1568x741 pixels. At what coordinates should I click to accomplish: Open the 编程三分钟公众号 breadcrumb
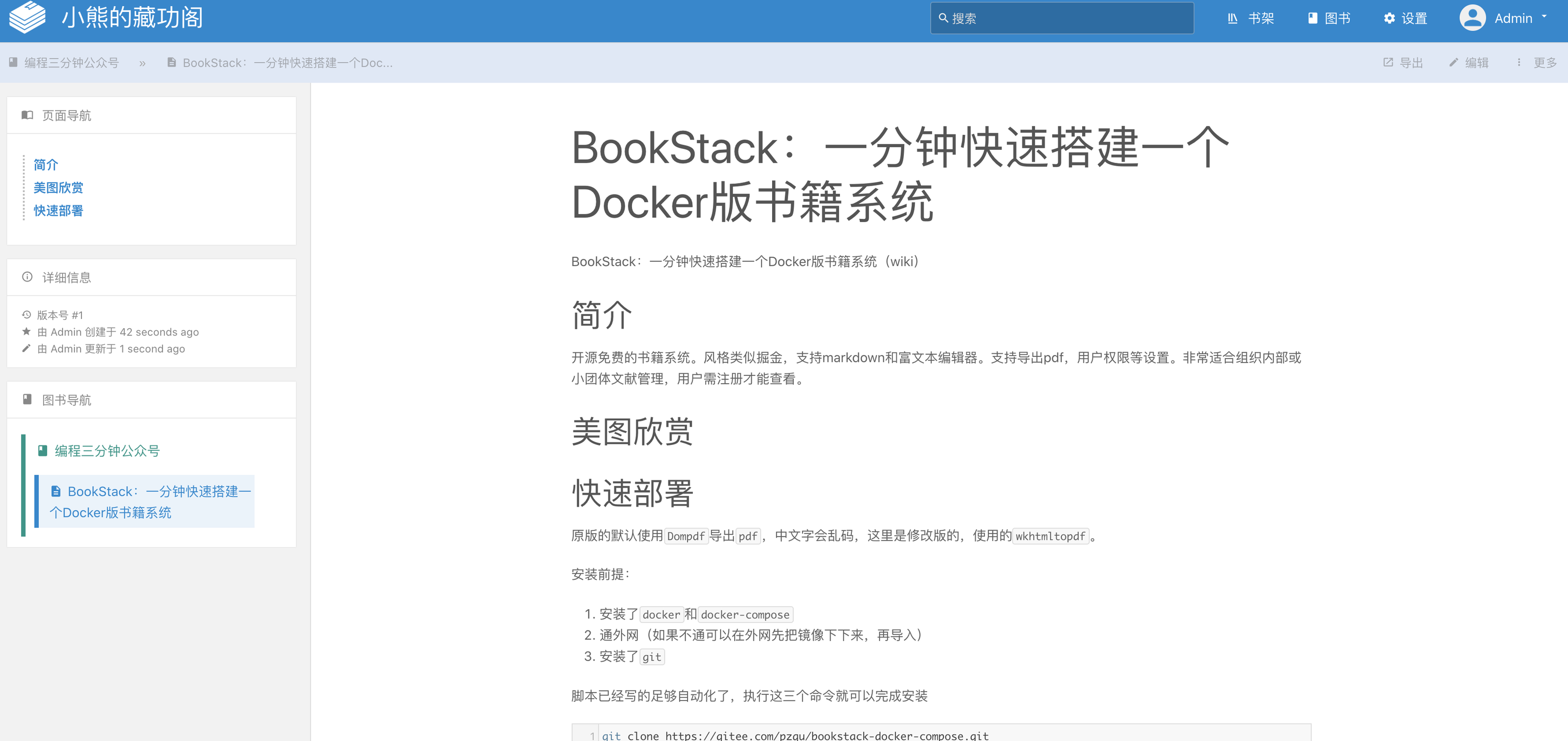71,63
